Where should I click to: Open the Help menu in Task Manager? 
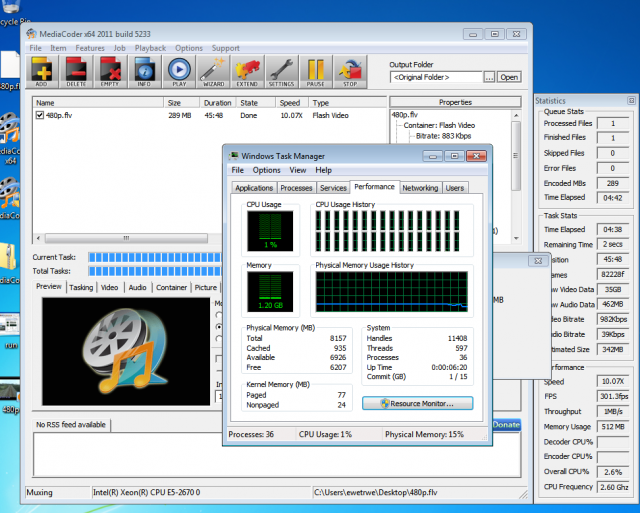point(323,170)
